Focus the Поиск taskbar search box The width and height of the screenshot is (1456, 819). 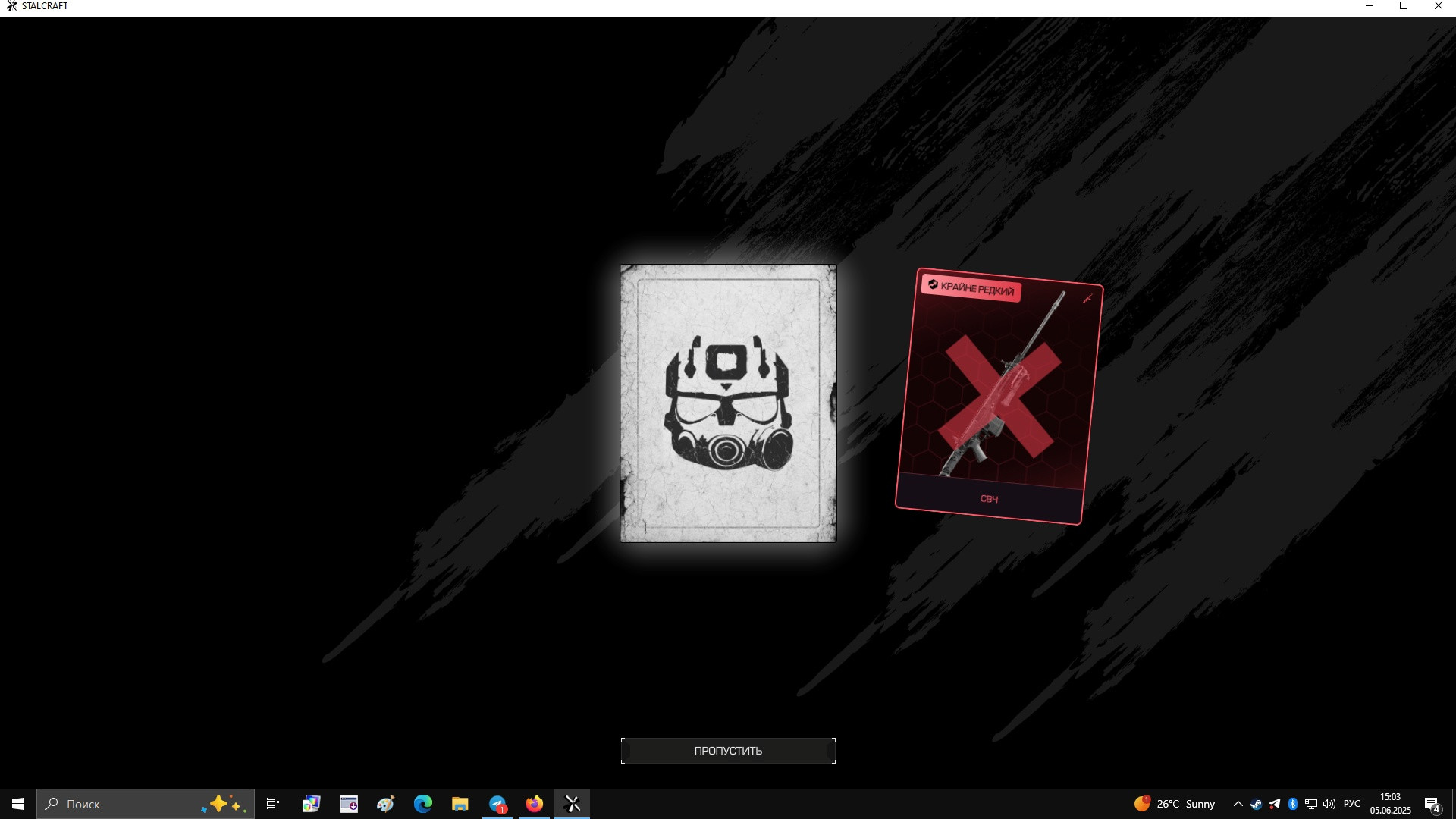point(146,804)
